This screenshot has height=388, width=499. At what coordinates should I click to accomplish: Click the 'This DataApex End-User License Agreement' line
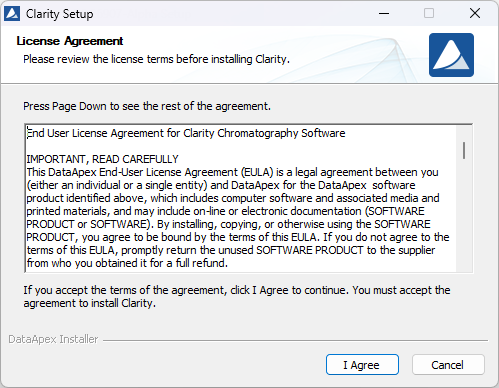pos(232,172)
